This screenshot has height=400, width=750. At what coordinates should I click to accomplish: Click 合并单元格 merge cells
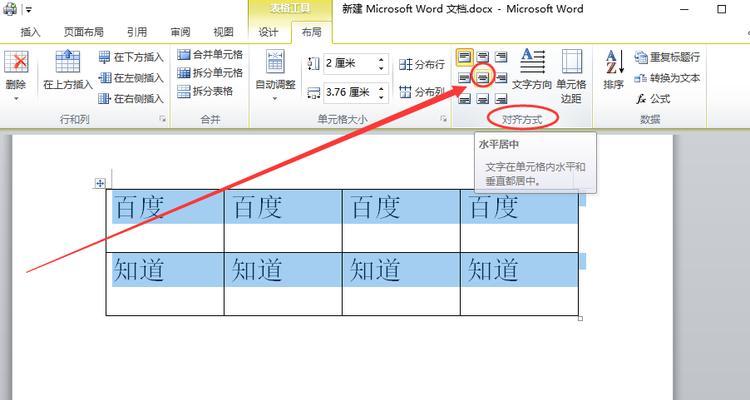[210, 55]
